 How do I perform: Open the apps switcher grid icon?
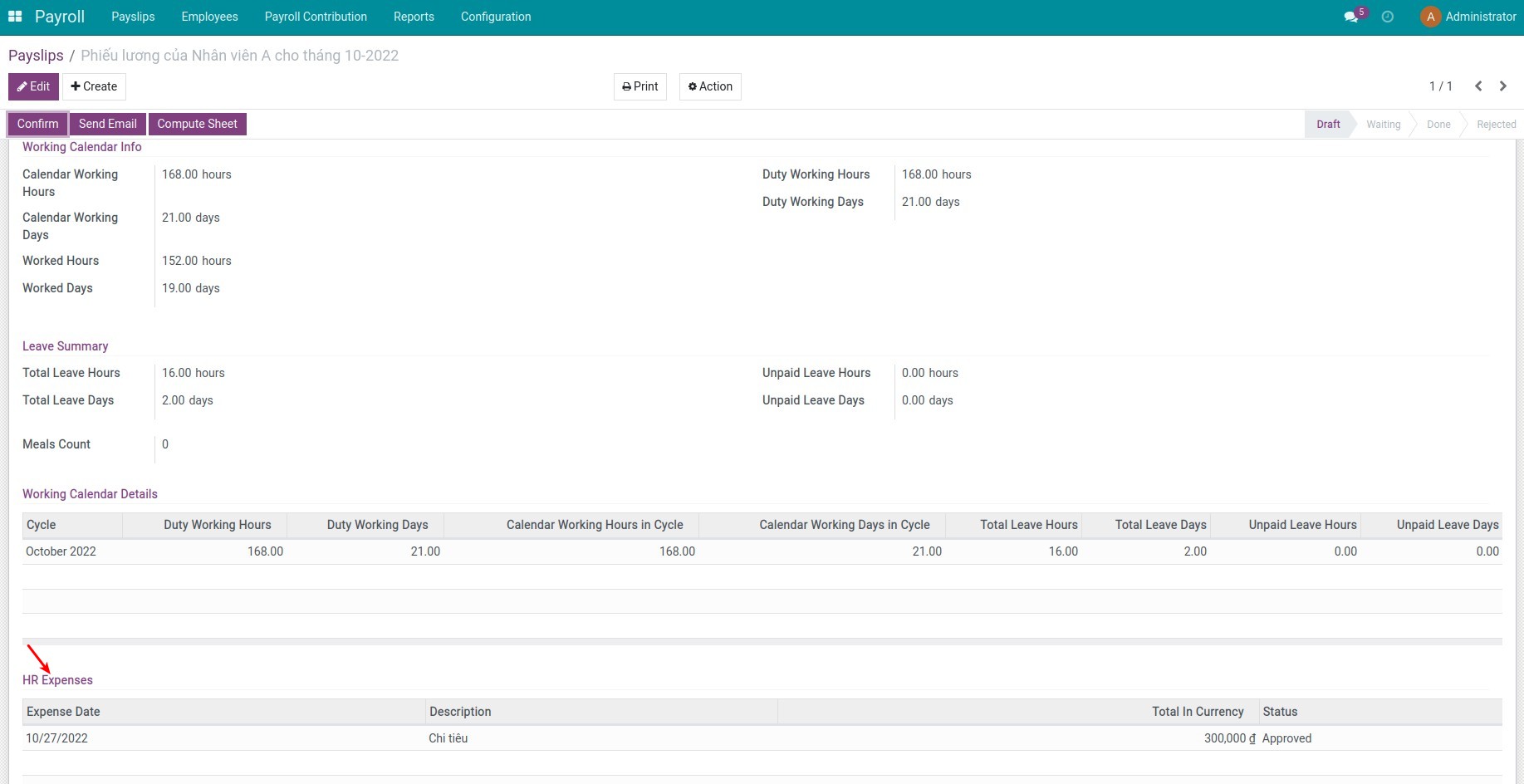(x=15, y=16)
